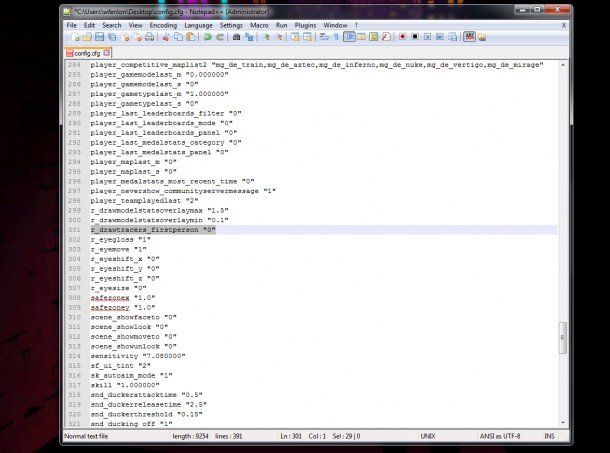Click the menu bar X close-document button
This screenshot has width=610, height=453.
click(564, 25)
